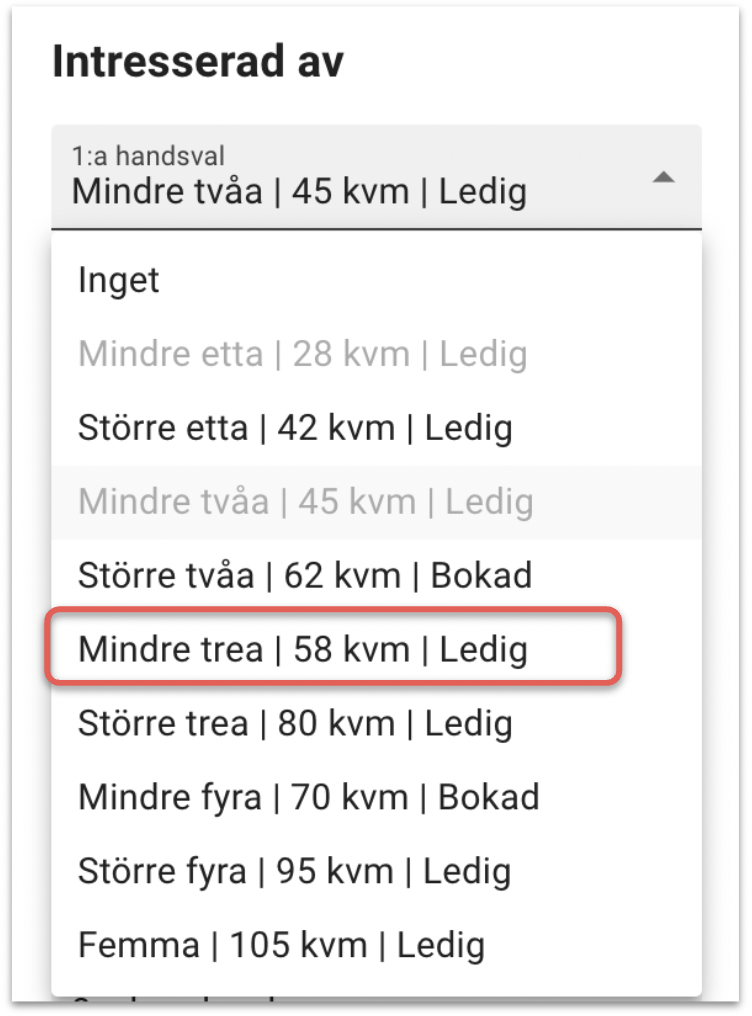Collapse the 1:a handsval dropdown arrow
This screenshot has height=1016, width=752.
[x=663, y=178]
